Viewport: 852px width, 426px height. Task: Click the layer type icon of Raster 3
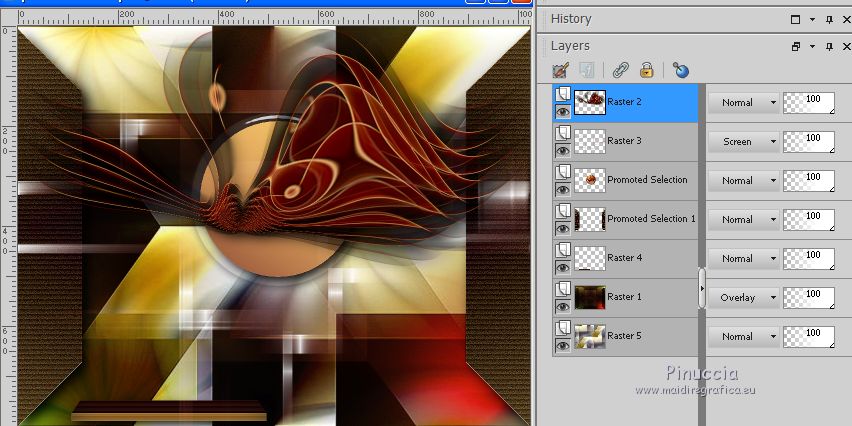pos(563,133)
